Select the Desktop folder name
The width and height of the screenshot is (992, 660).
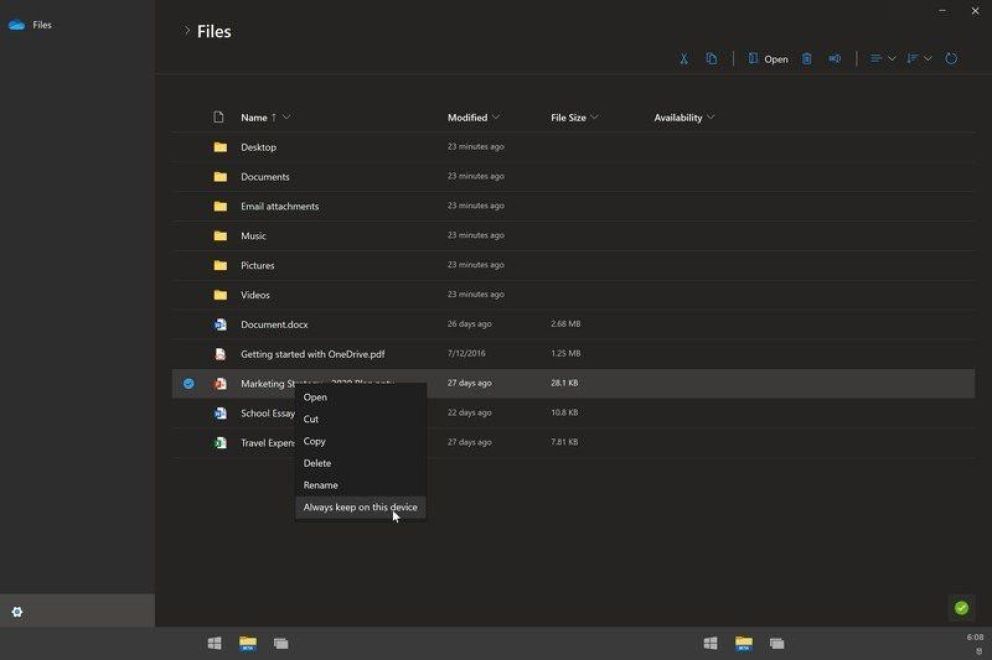click(x=258, y=147)
